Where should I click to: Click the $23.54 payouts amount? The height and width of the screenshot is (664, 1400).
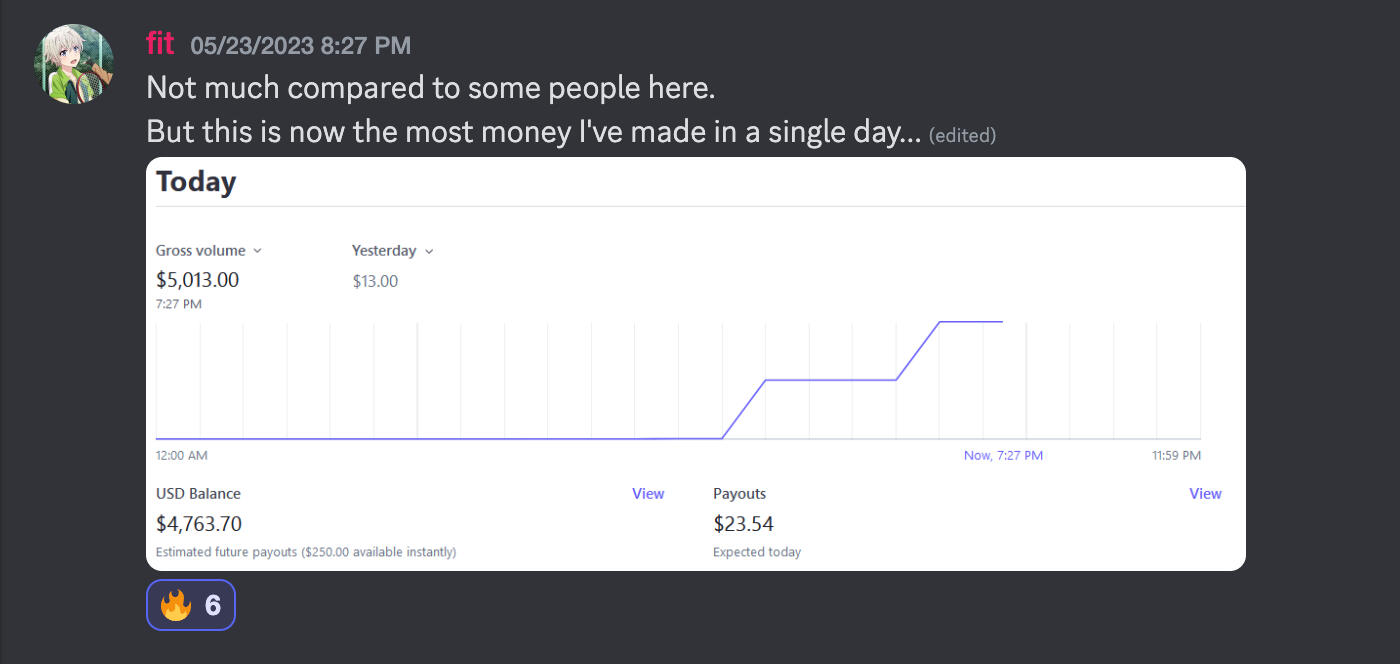[x=743, y=524]
